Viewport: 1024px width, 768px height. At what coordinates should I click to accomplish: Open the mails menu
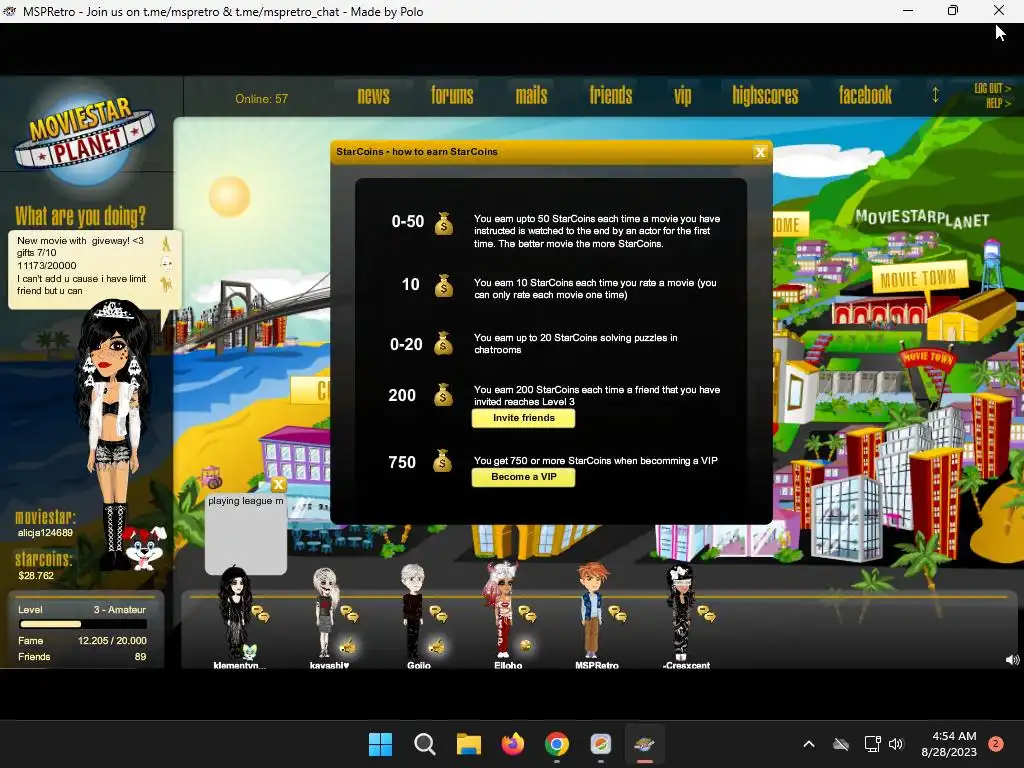click(x=531, y=96)
